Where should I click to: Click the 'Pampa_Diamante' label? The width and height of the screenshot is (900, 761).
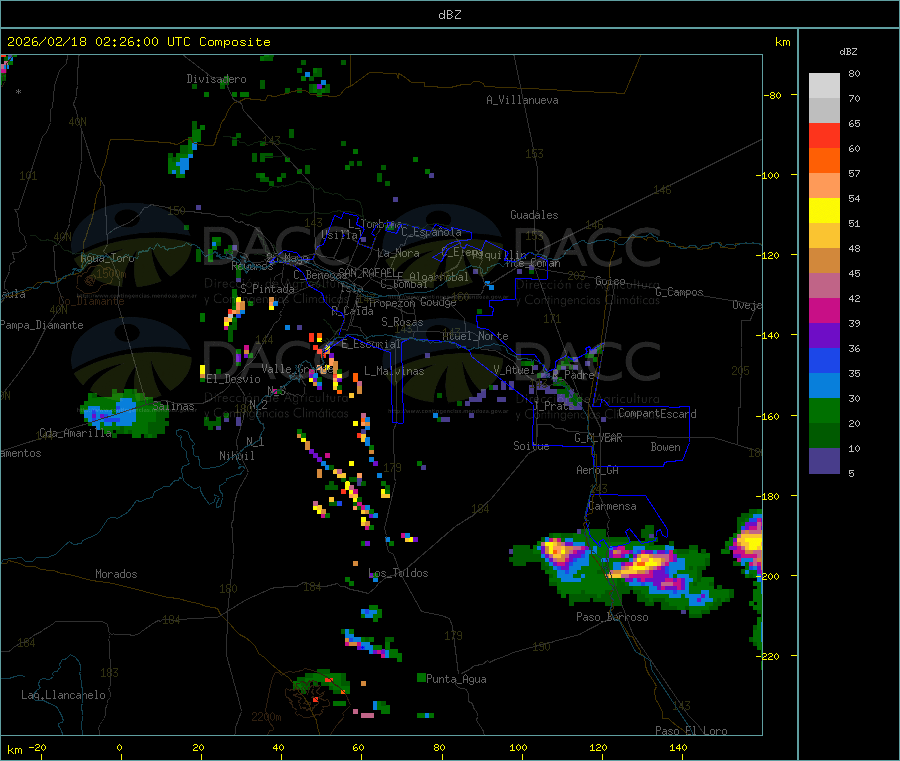41,325
